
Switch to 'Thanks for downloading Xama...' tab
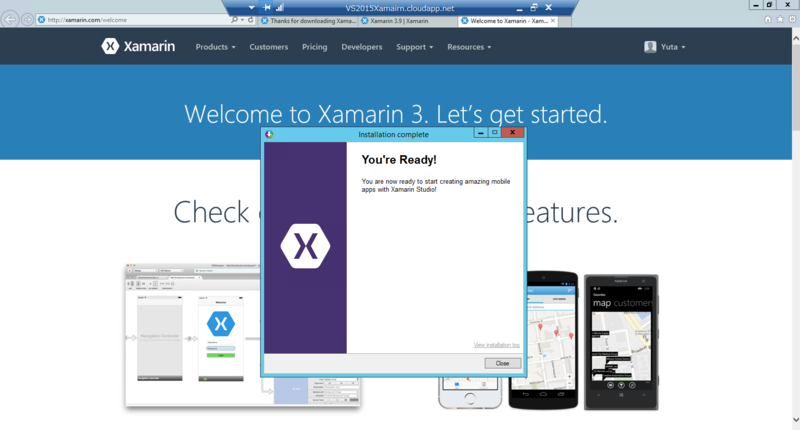click(x=308, y=21)
